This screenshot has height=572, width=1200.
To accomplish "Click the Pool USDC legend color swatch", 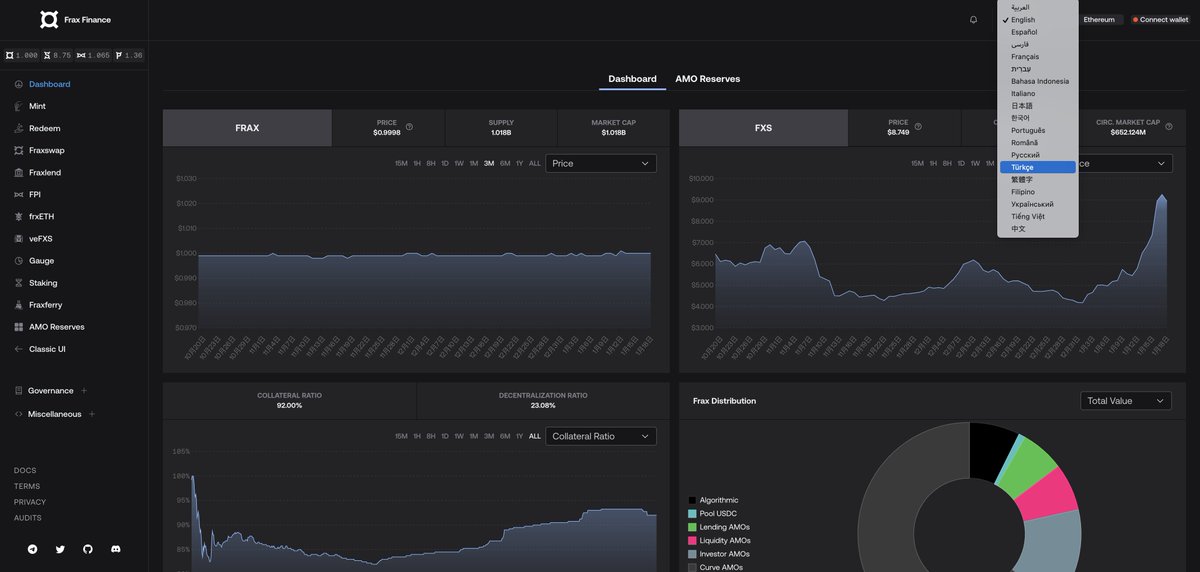I will (692, 513).
